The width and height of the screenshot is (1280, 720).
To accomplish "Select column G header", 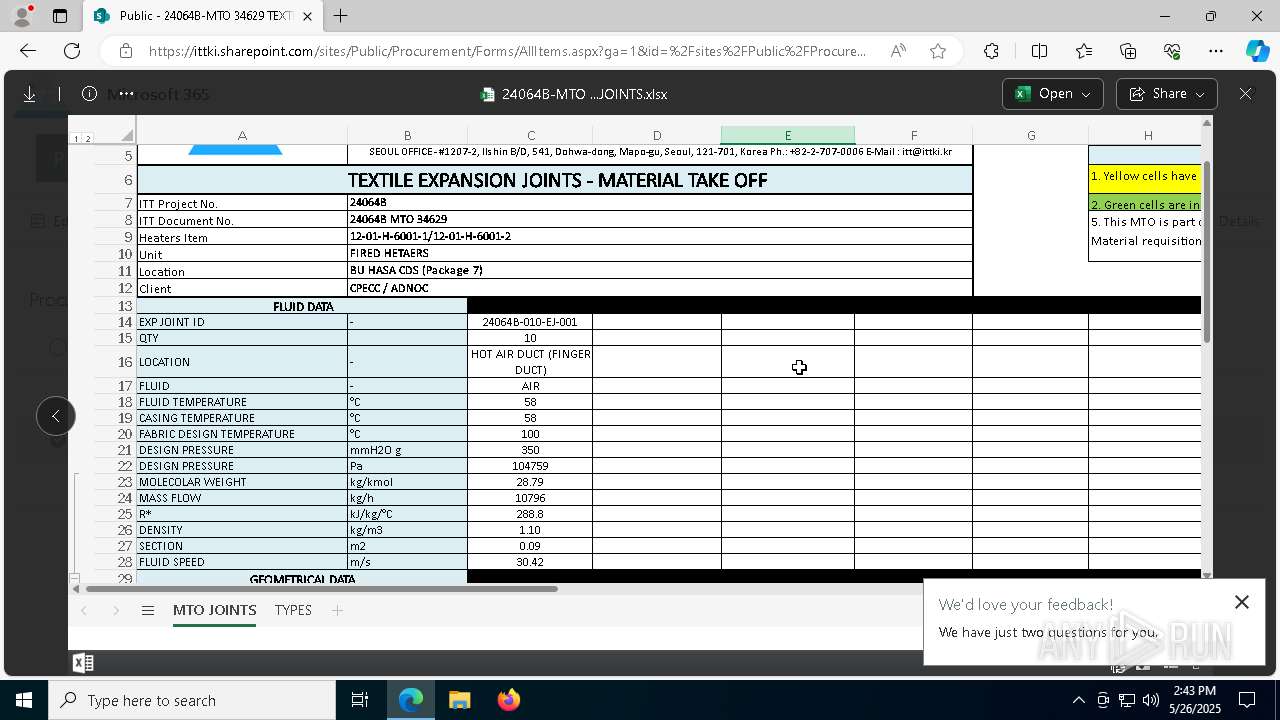I will (1030, 135).
